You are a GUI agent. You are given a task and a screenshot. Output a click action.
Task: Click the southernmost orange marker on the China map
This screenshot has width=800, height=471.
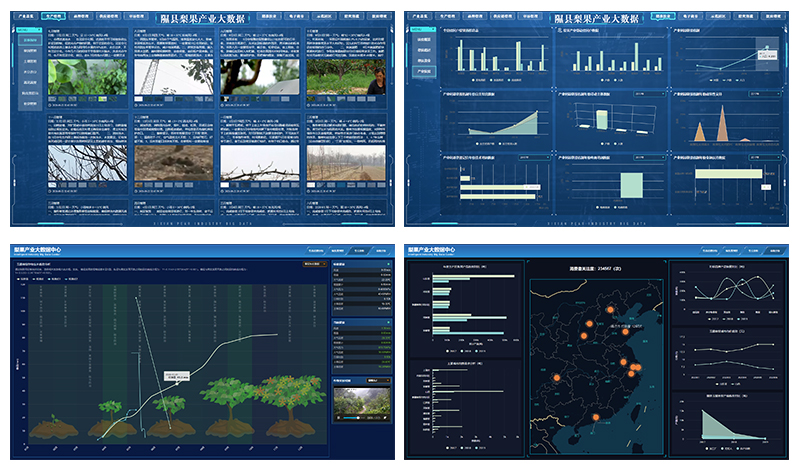coord(597,416)
